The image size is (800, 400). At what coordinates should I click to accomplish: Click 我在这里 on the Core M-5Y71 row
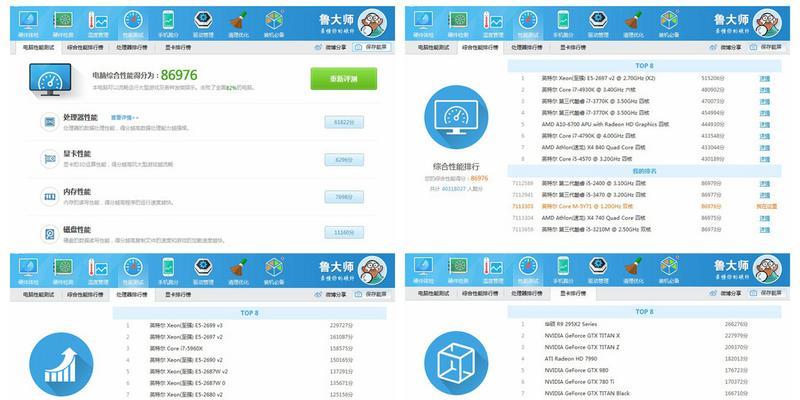click(766, 207)
